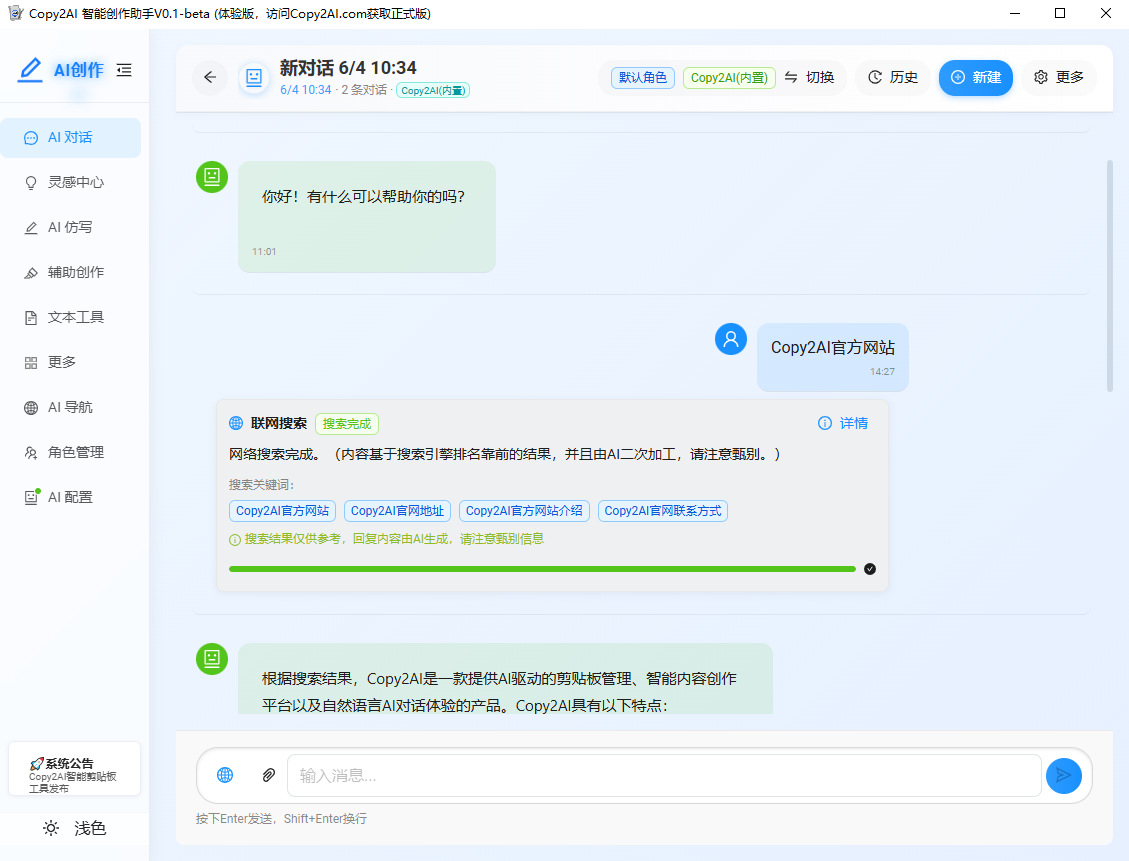
Task: Click the chat area vertical scrollbar
Action: click(1110, 276)
